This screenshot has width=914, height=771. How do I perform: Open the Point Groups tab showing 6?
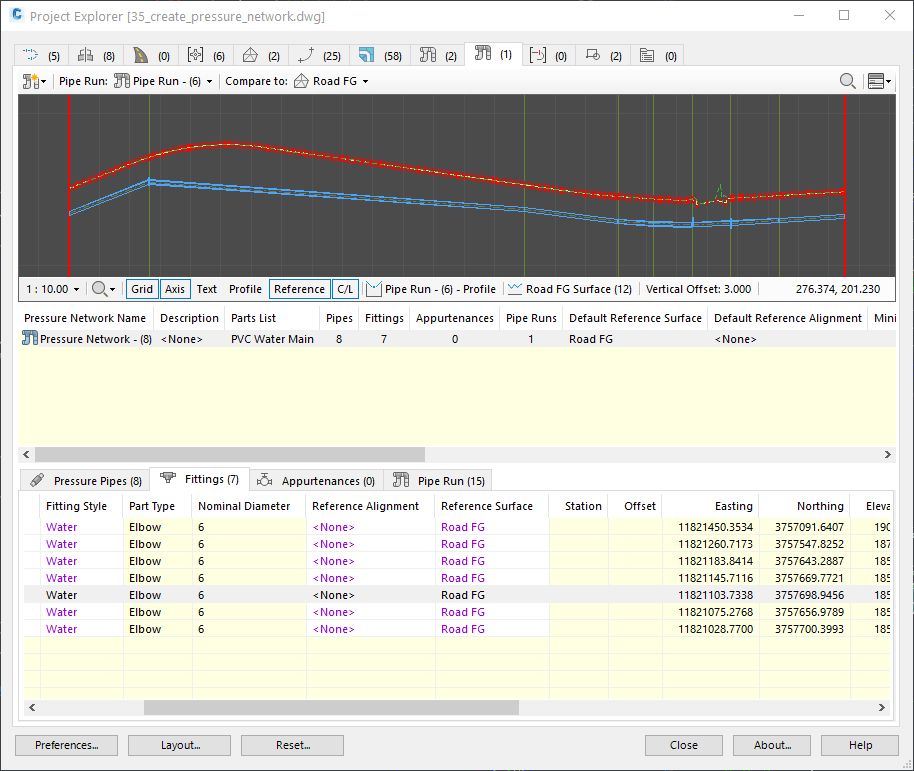(x=206, y=56)
